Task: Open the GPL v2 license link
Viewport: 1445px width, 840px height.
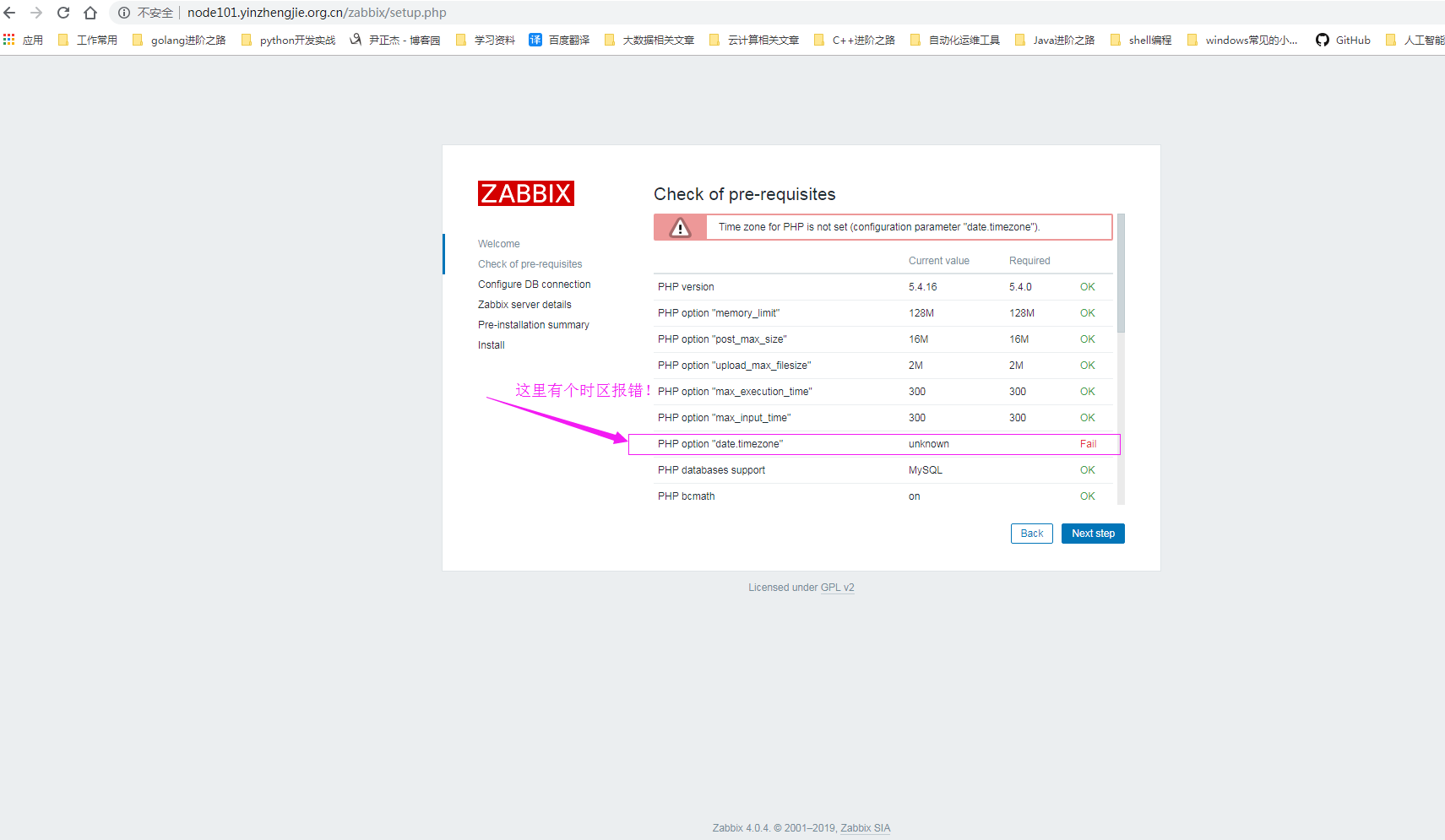Action: (837, 588)
